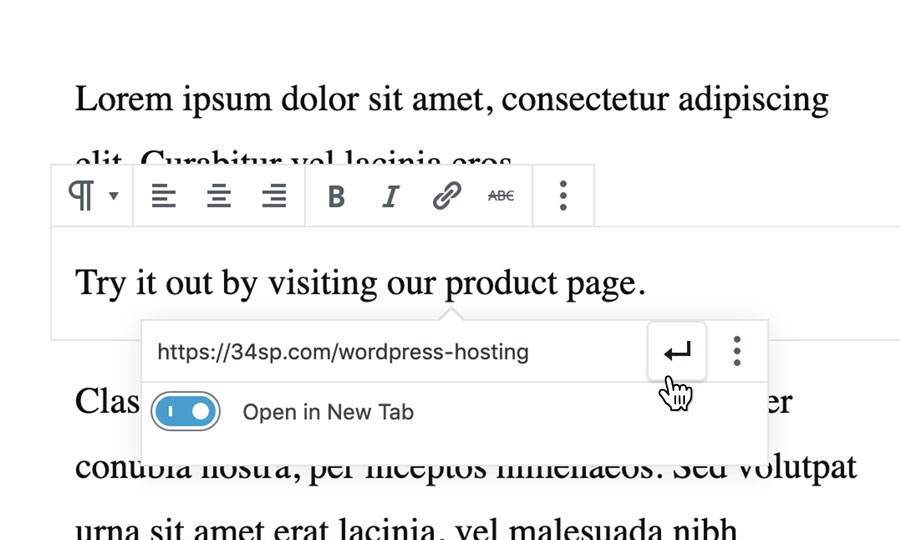
Task: Toggle italic formatting
Action: pos(391,196)
